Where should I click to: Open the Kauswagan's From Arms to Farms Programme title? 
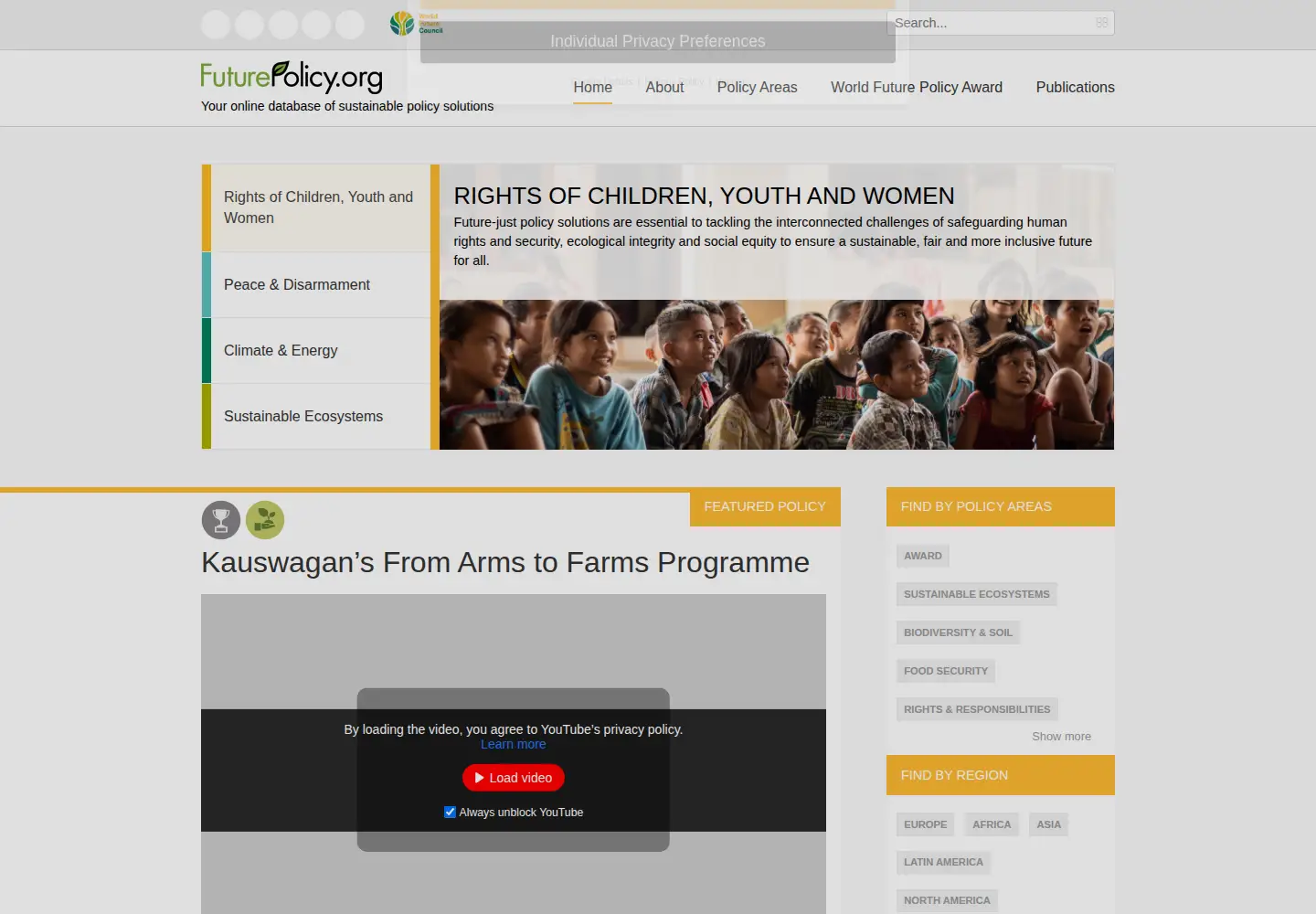pos(505,562)
